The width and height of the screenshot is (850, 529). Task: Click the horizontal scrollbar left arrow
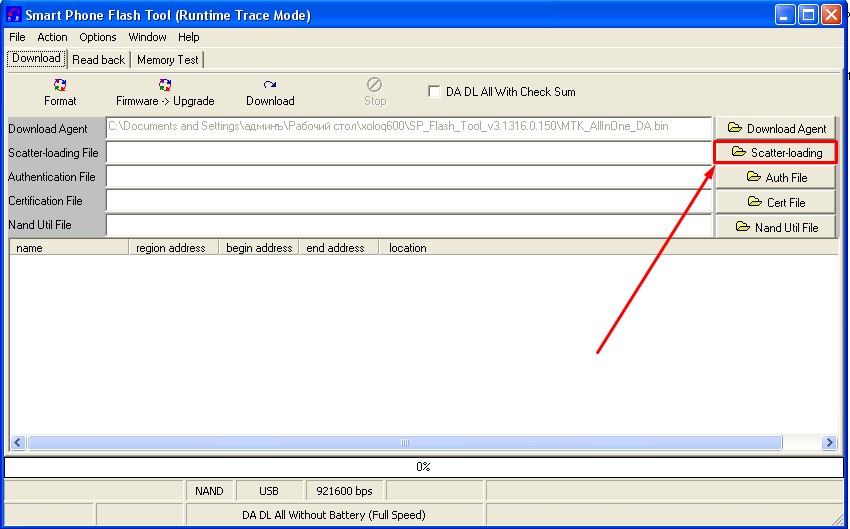tap(18, 442)
